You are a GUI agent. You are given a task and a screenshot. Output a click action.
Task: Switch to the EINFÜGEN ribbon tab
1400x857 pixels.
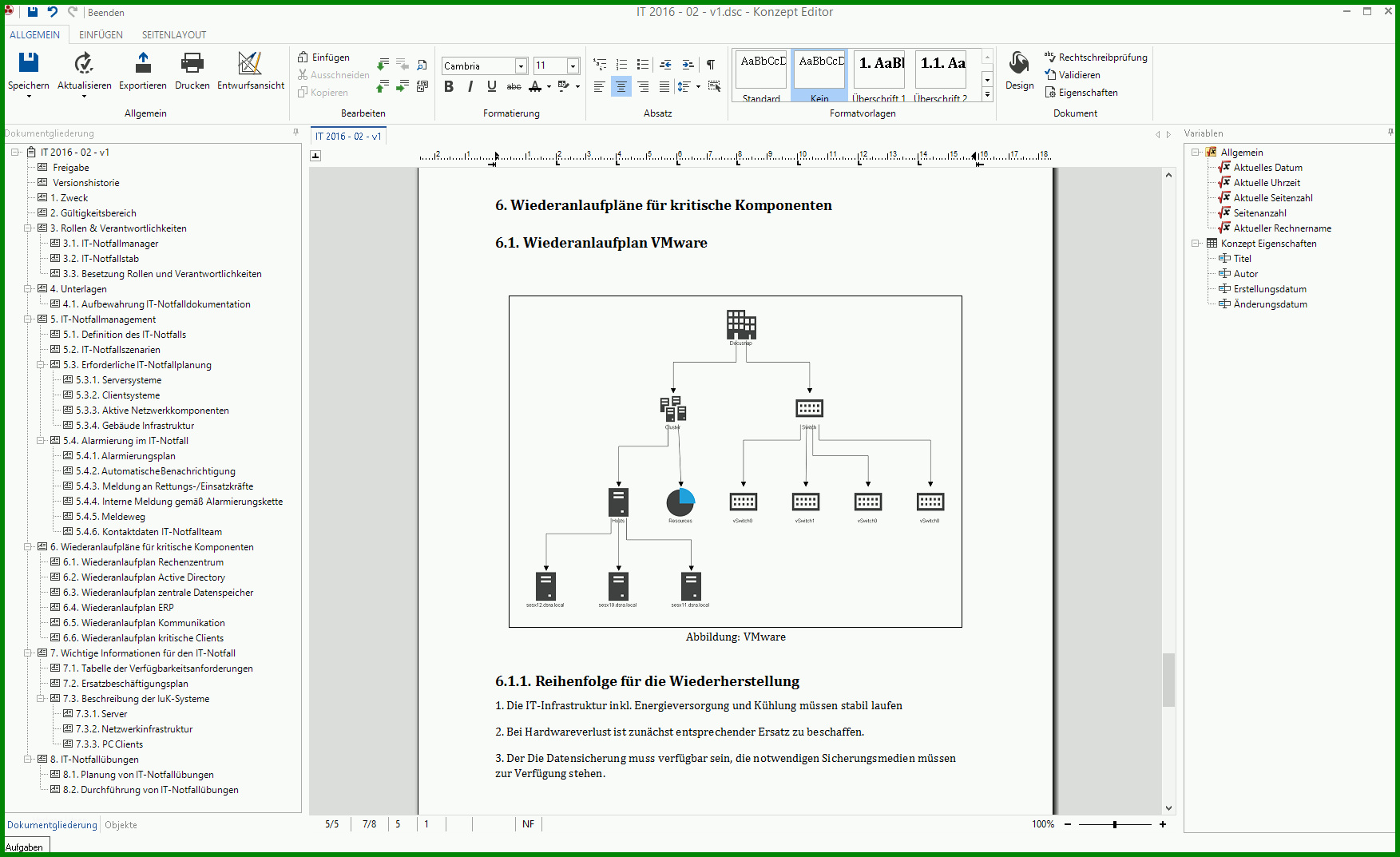[x=101, y=34]
